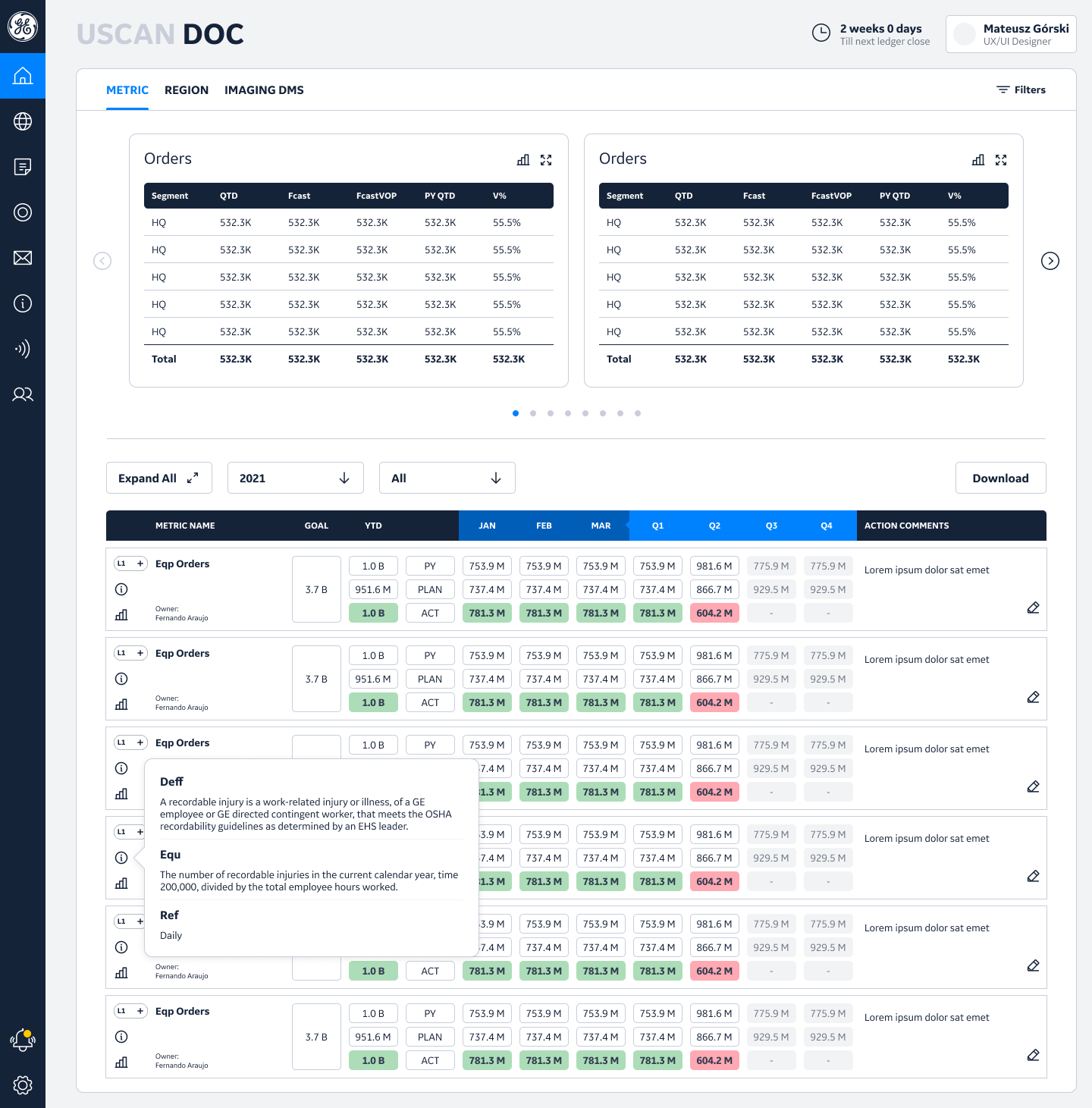Click edit pencil on first Eqp Orders row

[x=1033, y=607]
